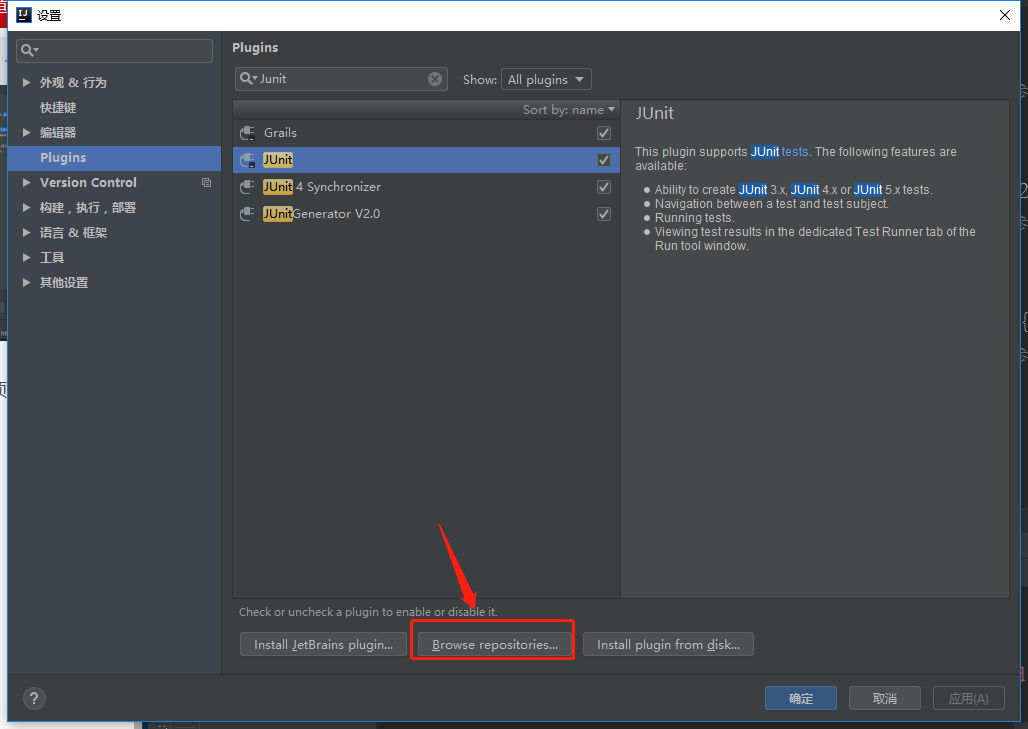Toggle the JUnitGenerator V2.0 checkbox
This screenshot has width=1028, height=729.
coord(604,214)
